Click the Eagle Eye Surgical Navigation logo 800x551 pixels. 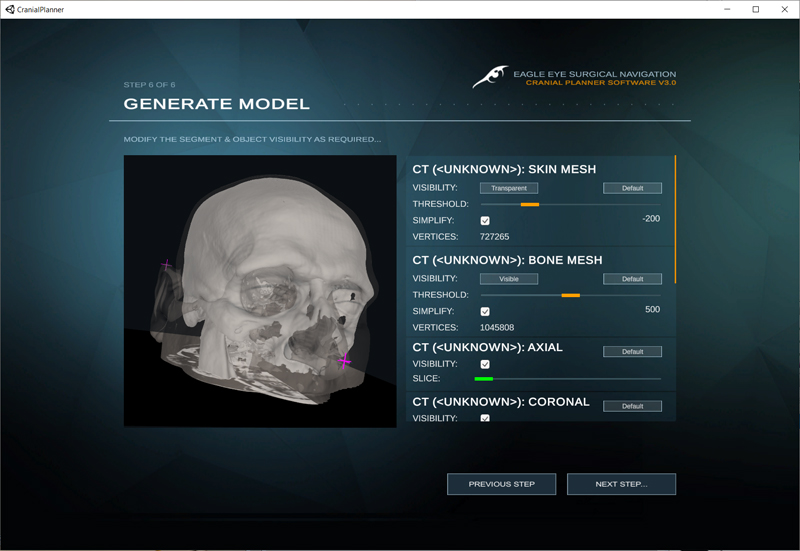pyautogui.click(x=491, y=77)
